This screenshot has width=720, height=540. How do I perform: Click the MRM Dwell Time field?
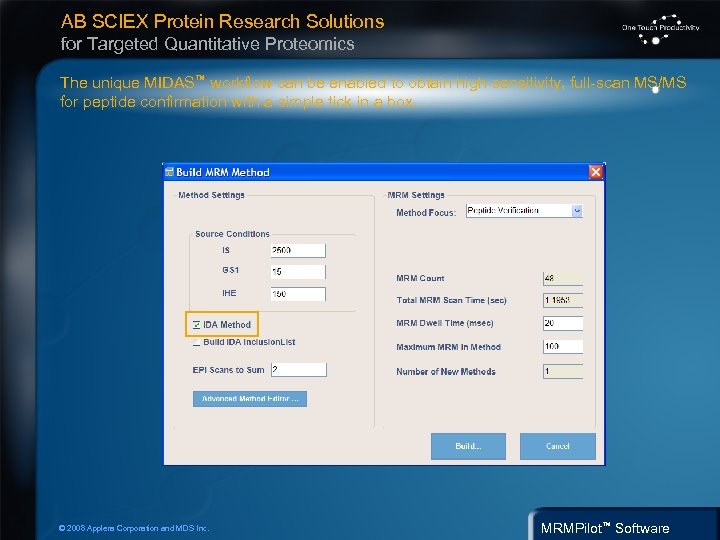pyautogui.click(x=562, y=323)
